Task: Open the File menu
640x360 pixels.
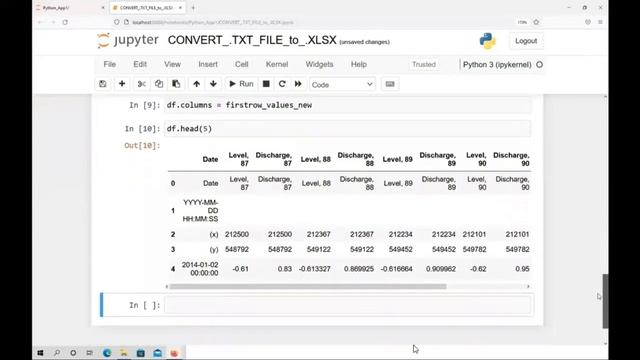Action: 110,64
